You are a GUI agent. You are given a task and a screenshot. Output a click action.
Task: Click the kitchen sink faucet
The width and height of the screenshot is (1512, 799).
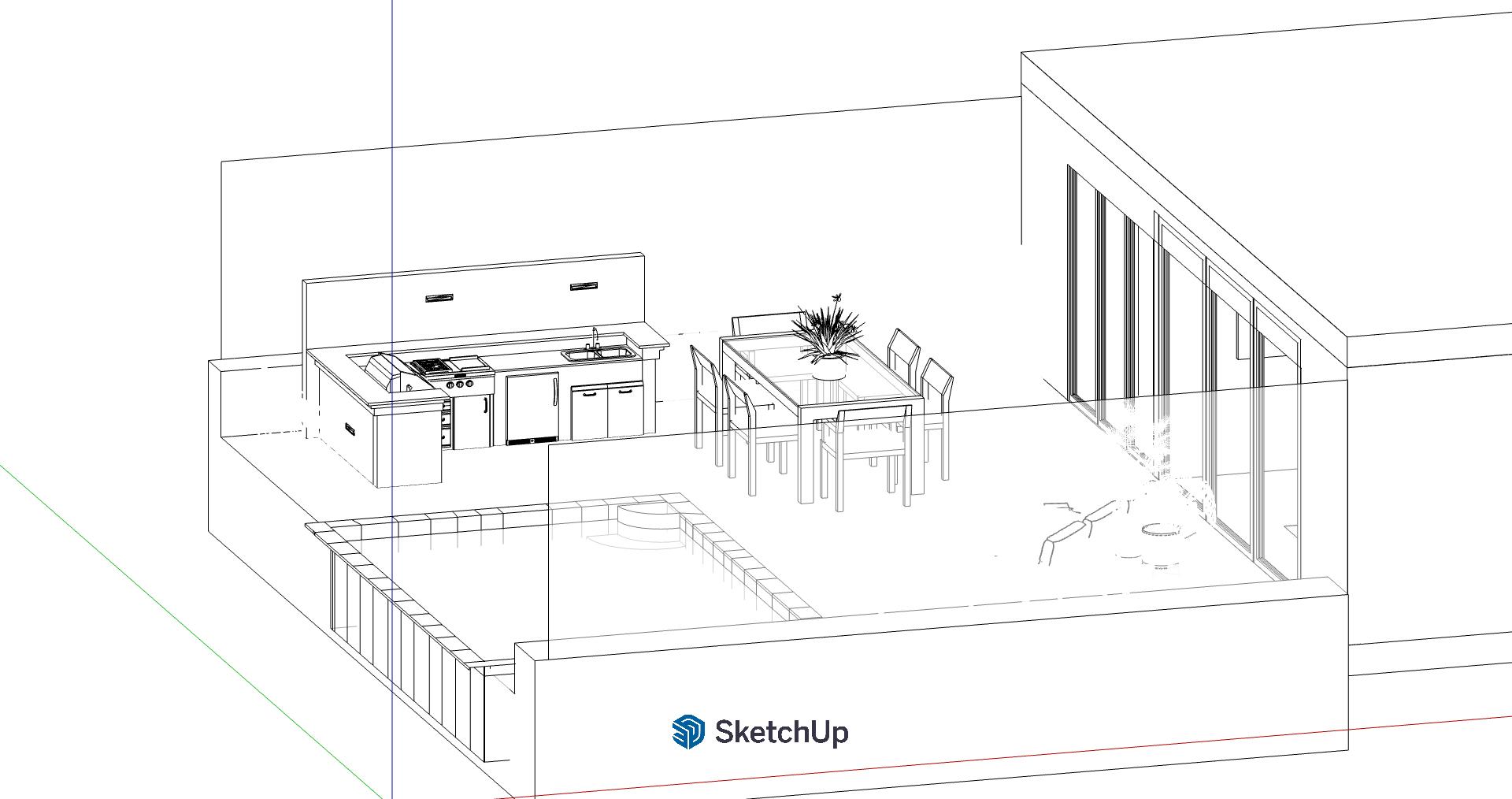tap(595, 339)
